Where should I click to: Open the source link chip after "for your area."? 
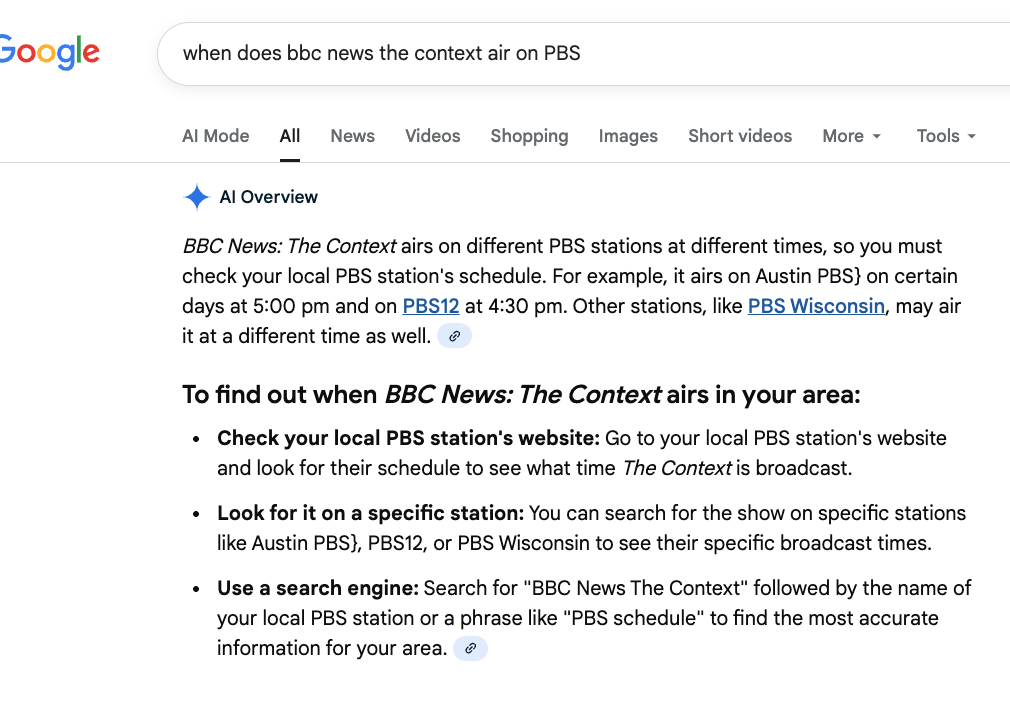click(x=470, y=648)
